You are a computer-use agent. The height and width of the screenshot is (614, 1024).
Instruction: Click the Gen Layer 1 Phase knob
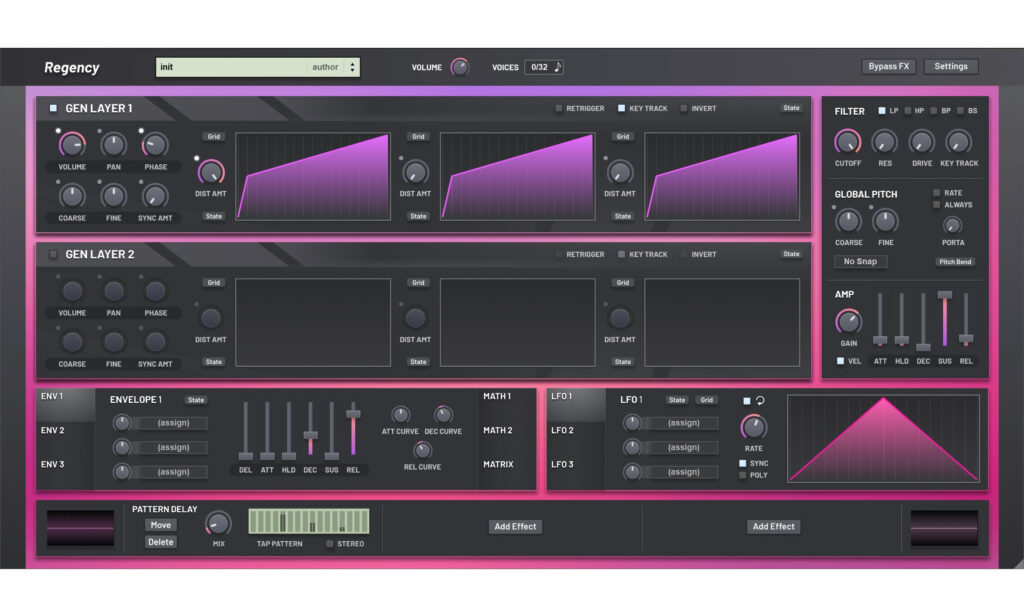coord(155,145)
